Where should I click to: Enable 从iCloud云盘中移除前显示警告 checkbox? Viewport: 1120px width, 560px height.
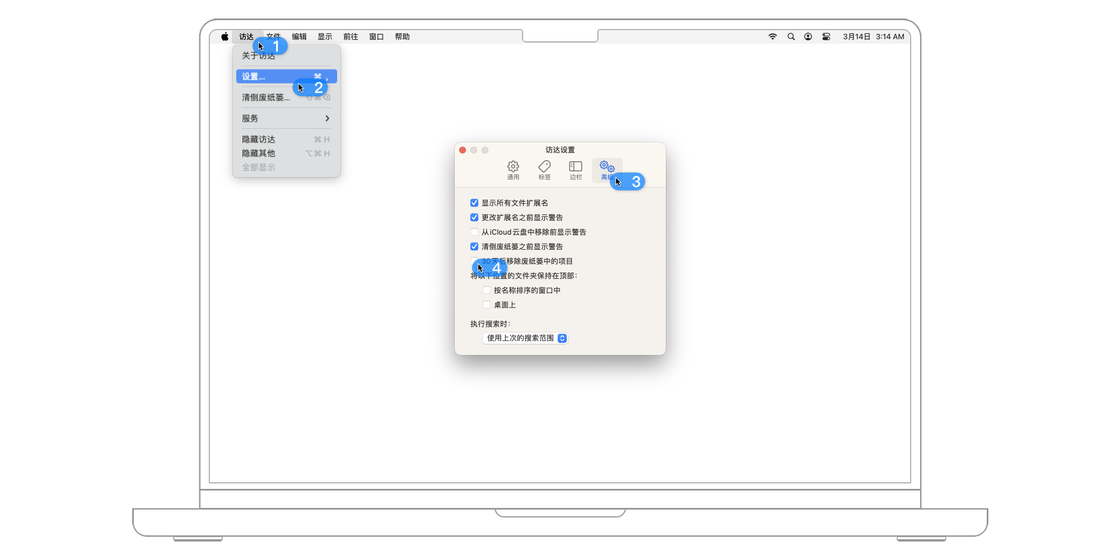coord(474,232)
